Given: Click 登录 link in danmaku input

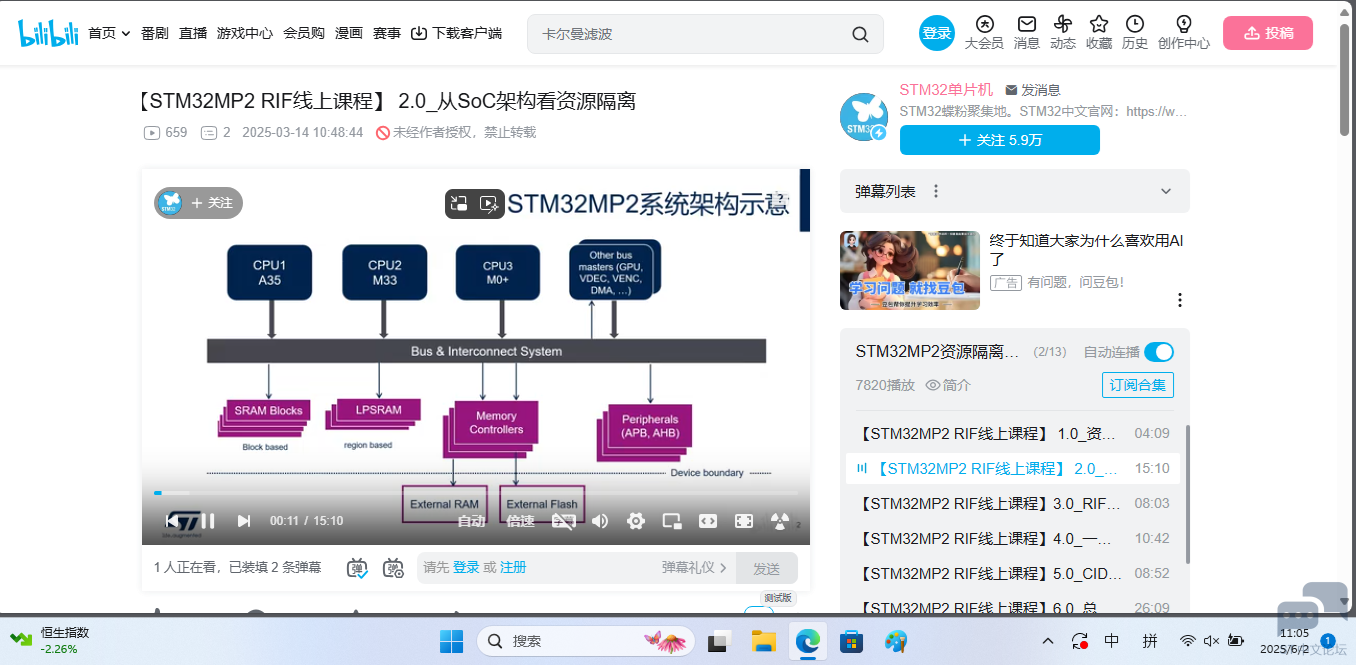Looking at the screenshot, I should (x=466, y=568).
